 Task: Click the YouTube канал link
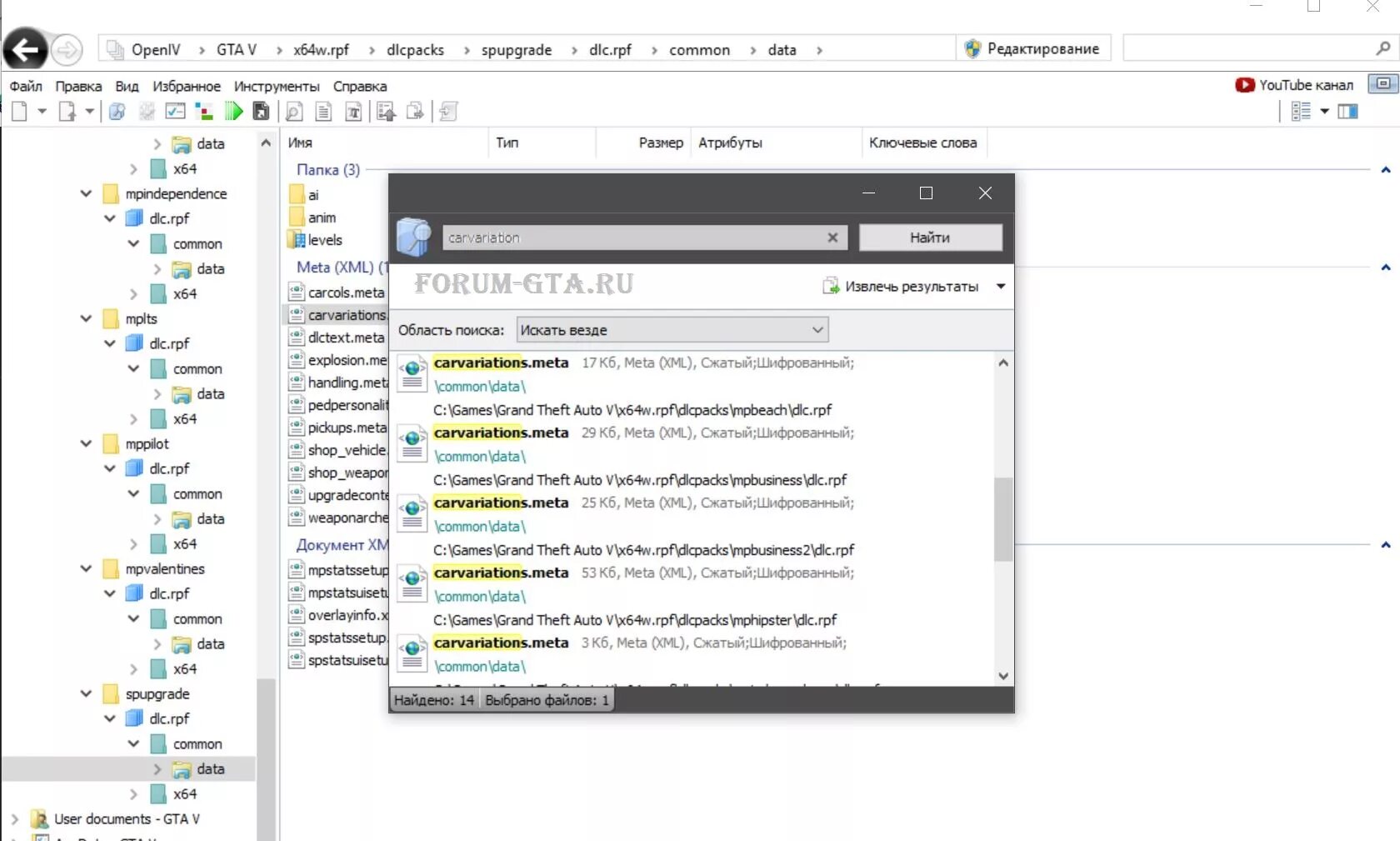pos(1294,85)
